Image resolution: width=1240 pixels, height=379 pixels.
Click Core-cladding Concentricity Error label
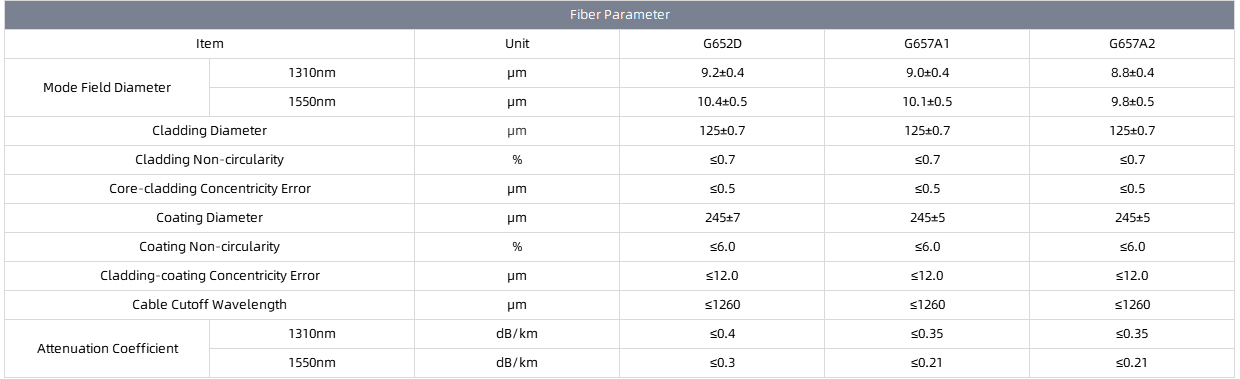pos(210,189)
